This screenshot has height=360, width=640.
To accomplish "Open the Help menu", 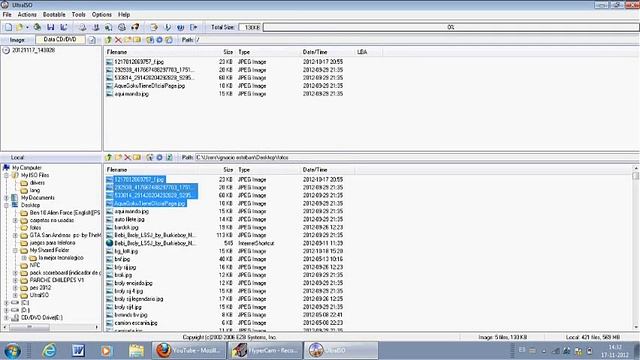I will click(124, 14).
